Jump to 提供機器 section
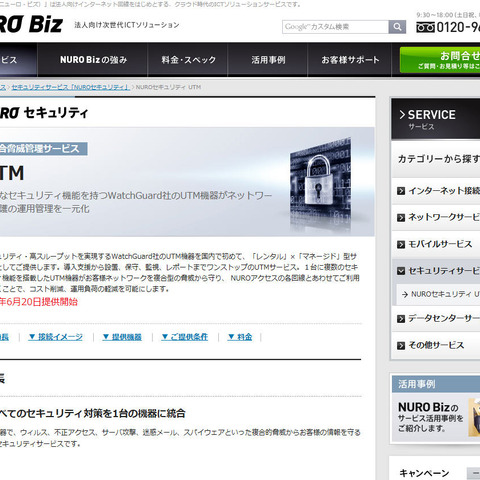The height and width of the screenshot is (480, 480). [122, 337]
